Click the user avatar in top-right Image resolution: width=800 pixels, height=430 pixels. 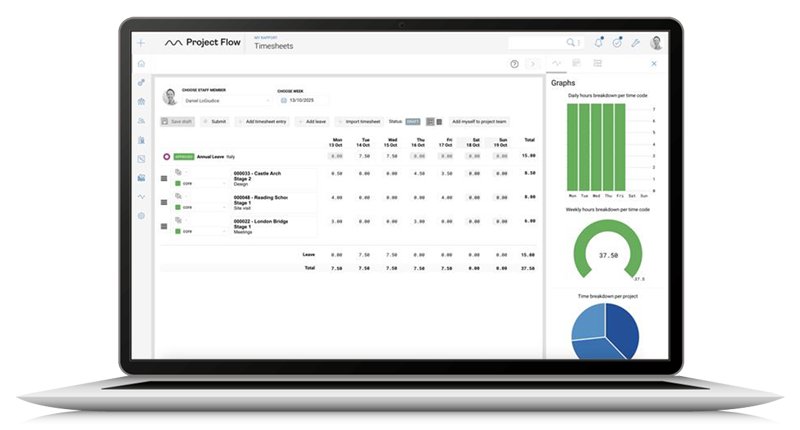[656, 43]
